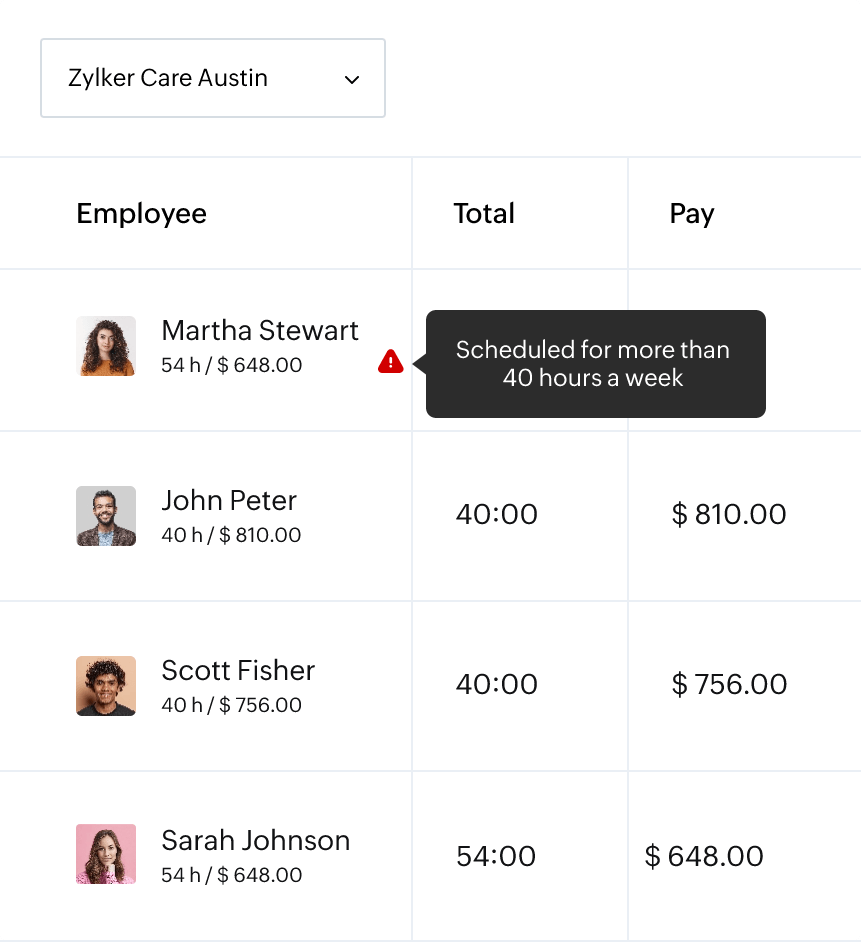Click Sarah Johnson's profile photo
861x942 pixels.
(106, 854)
